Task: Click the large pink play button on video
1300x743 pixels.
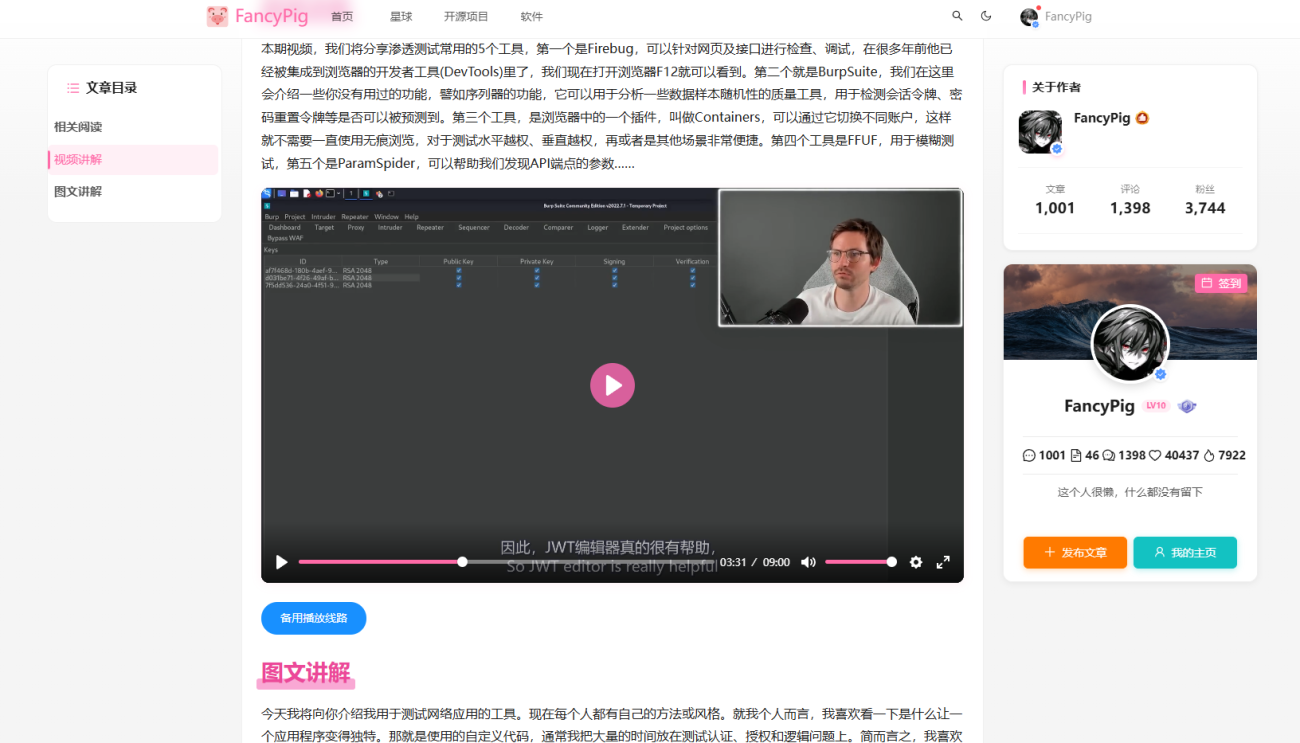Action: [x=612, y=385]
